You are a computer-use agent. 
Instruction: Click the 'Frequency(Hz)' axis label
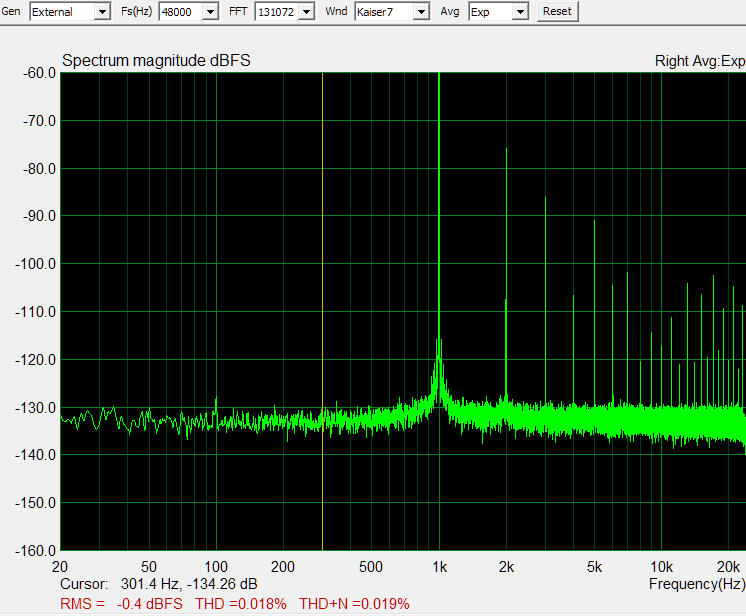click(x=697, y=584)
